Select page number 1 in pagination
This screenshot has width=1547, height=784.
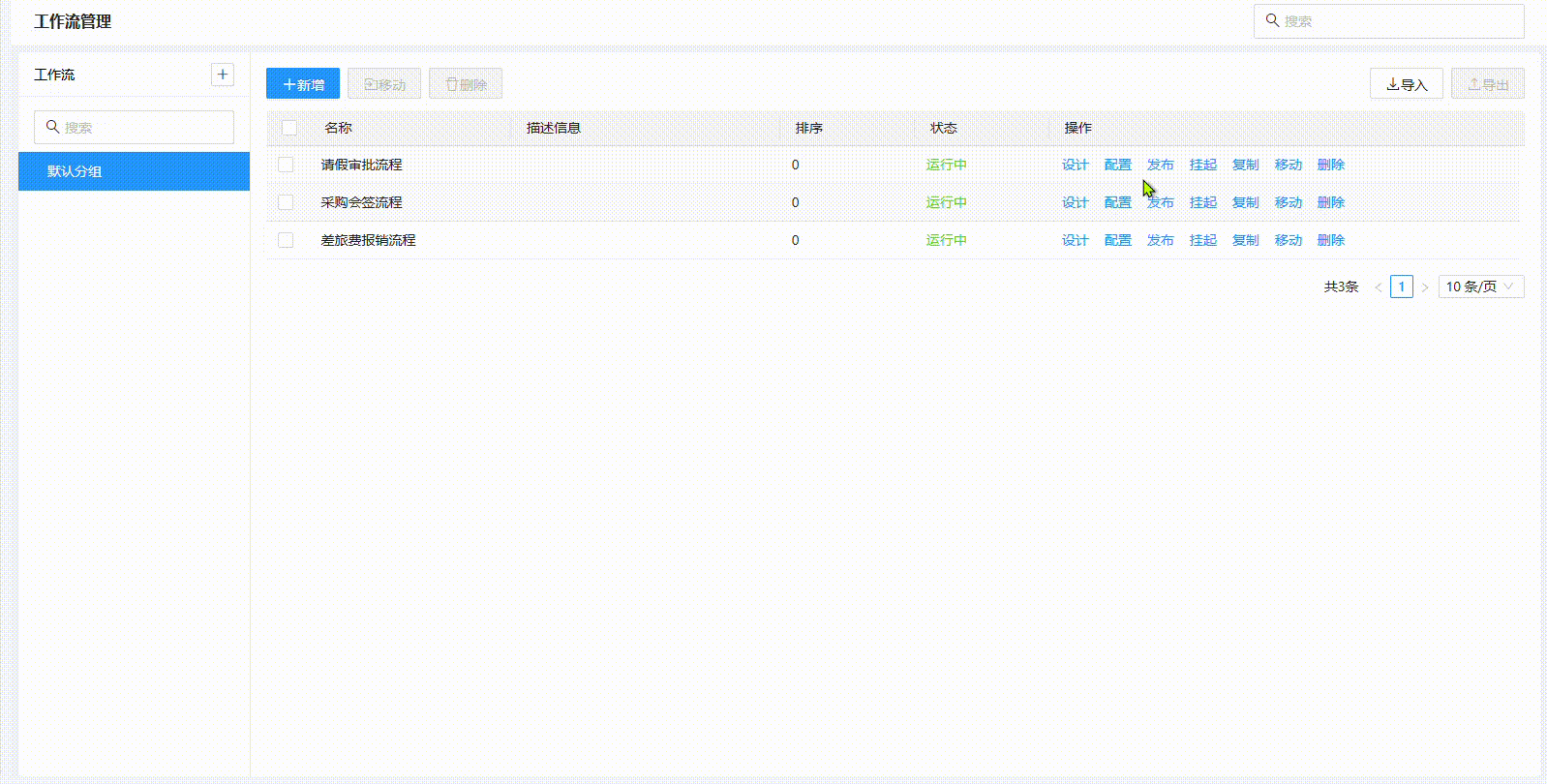[x=1401, y=286]
